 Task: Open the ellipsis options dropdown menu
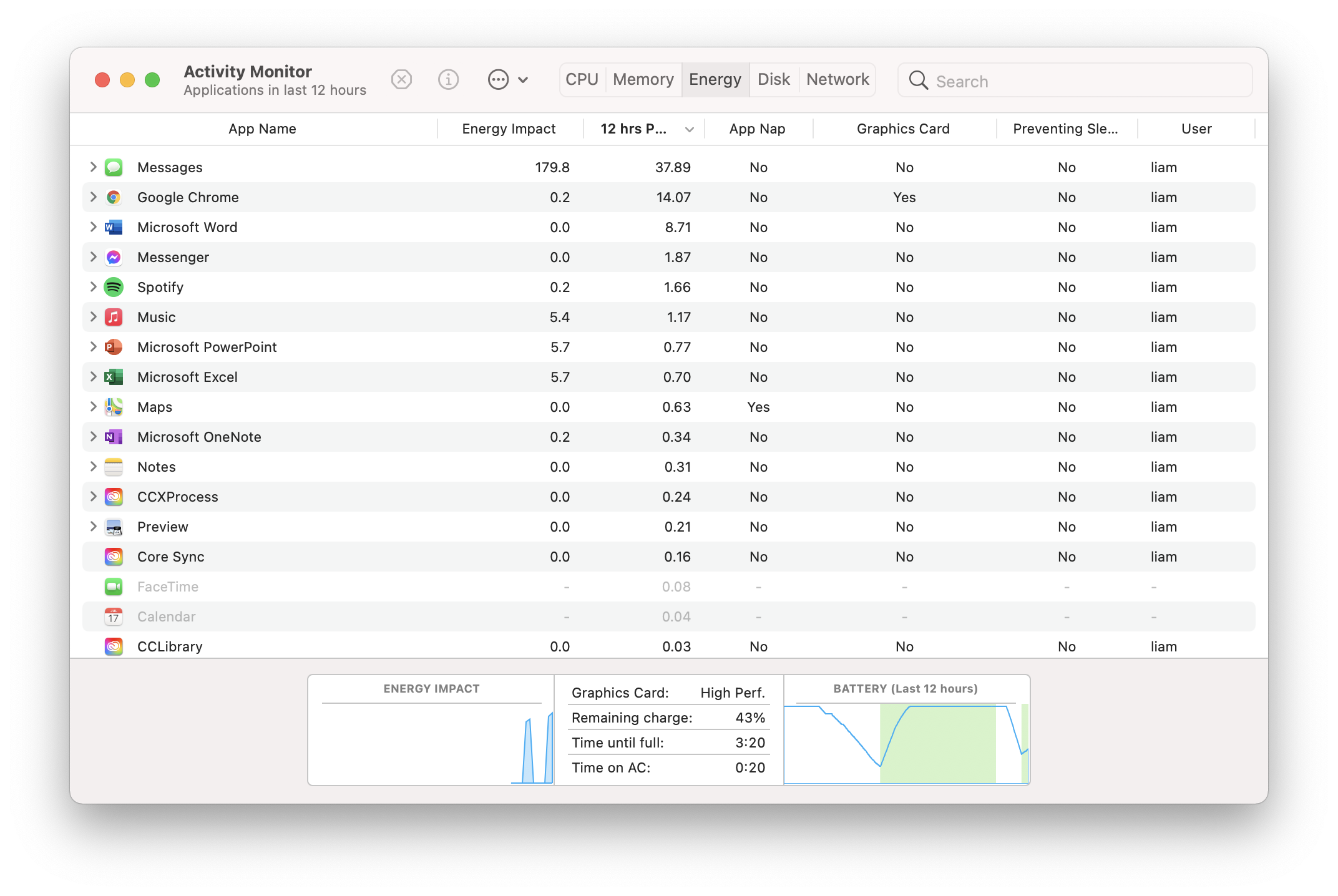507,80
